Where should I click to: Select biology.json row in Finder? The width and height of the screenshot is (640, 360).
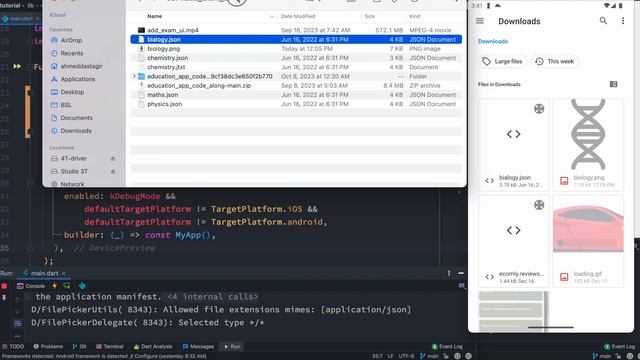[x=296, y=39]
